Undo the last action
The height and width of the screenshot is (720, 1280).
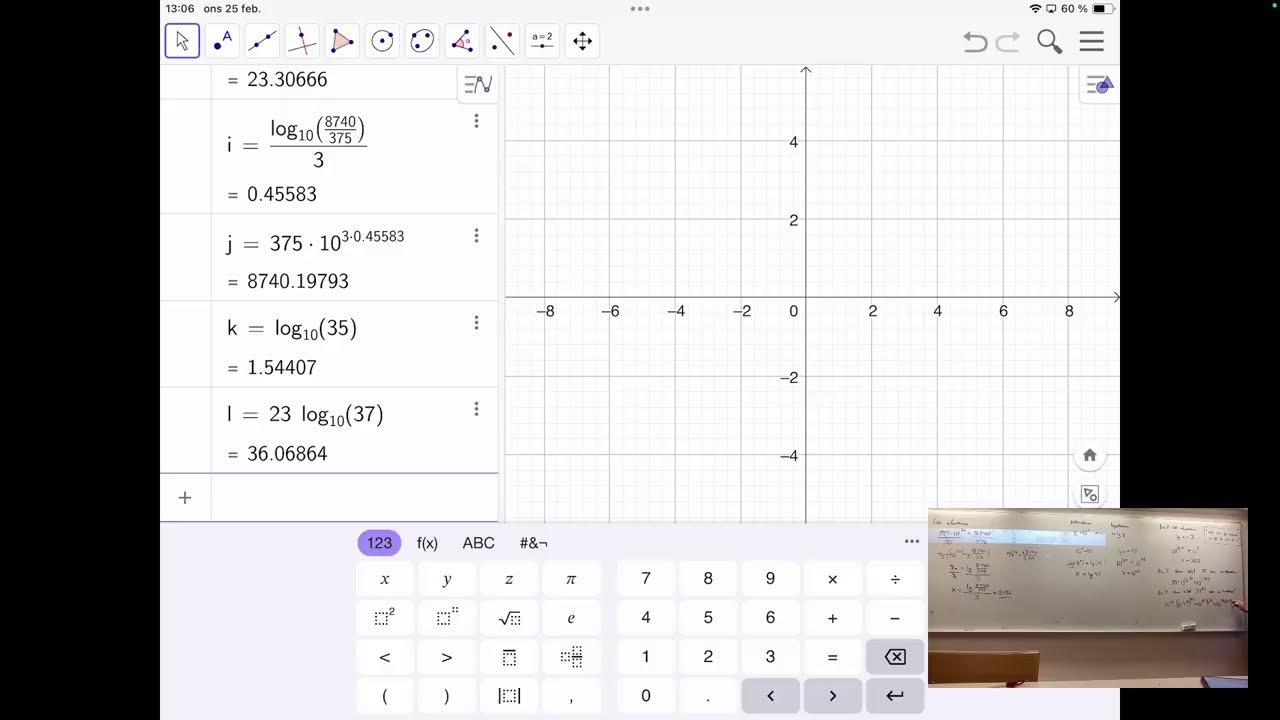(975, 42)
